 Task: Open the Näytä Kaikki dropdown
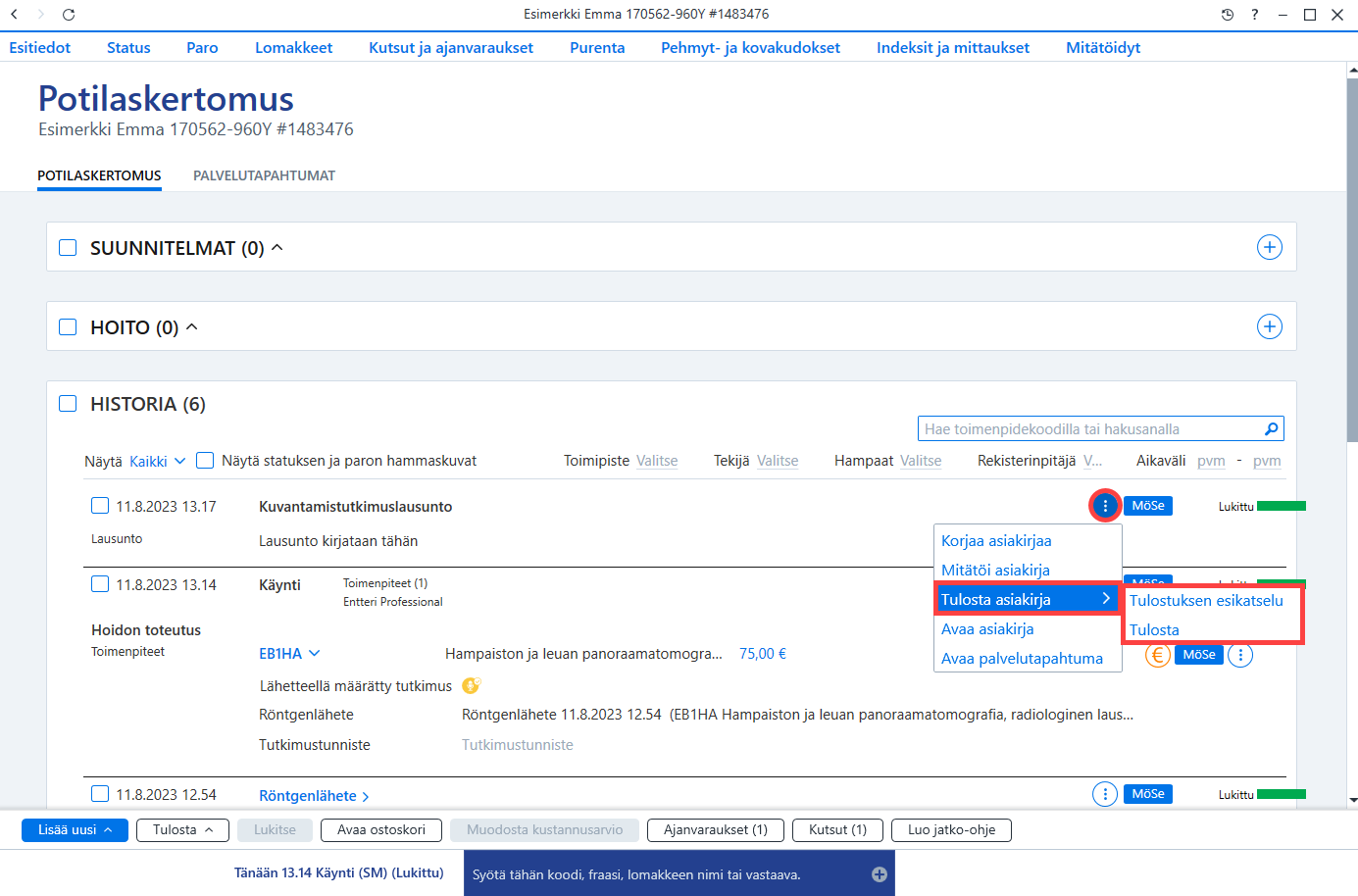pyautogui.click(x=157, y=462)
